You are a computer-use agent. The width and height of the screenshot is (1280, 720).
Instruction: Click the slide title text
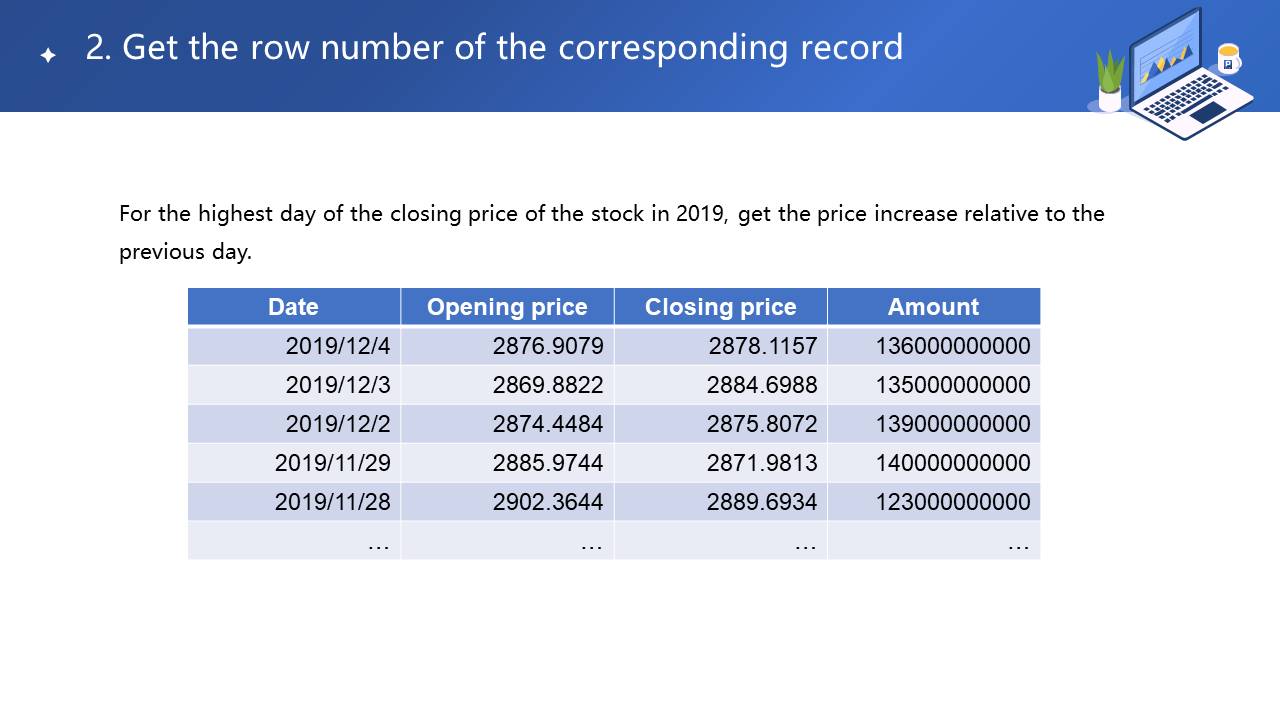click(494, 47)
